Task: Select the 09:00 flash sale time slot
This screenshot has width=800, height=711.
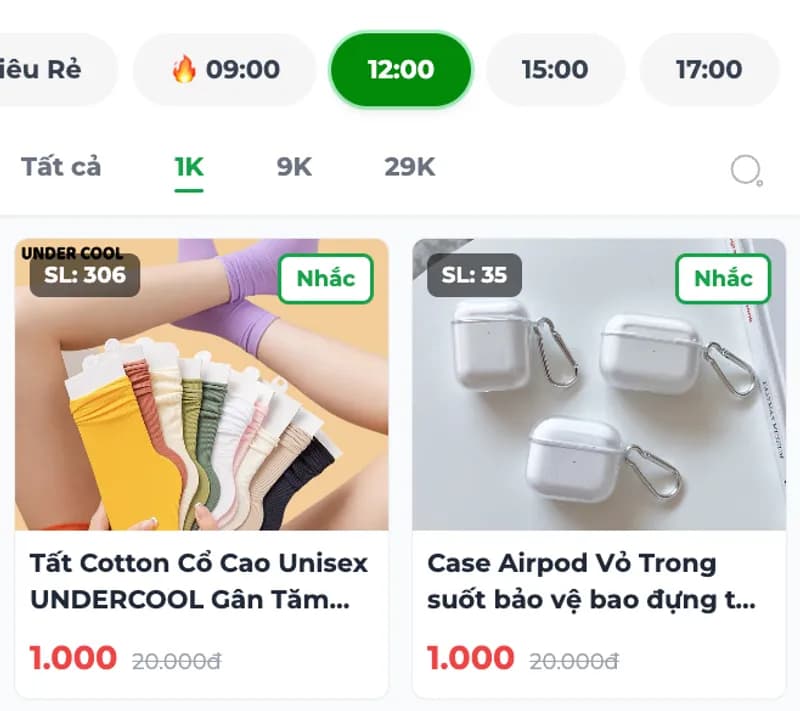Action: (x=222, y=70)
